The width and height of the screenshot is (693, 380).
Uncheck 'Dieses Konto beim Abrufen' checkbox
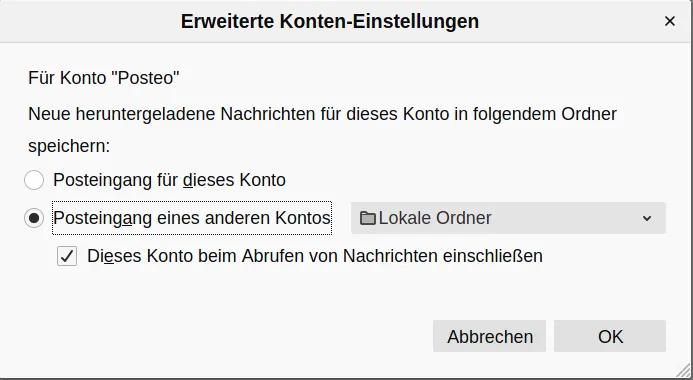[67, 256]
